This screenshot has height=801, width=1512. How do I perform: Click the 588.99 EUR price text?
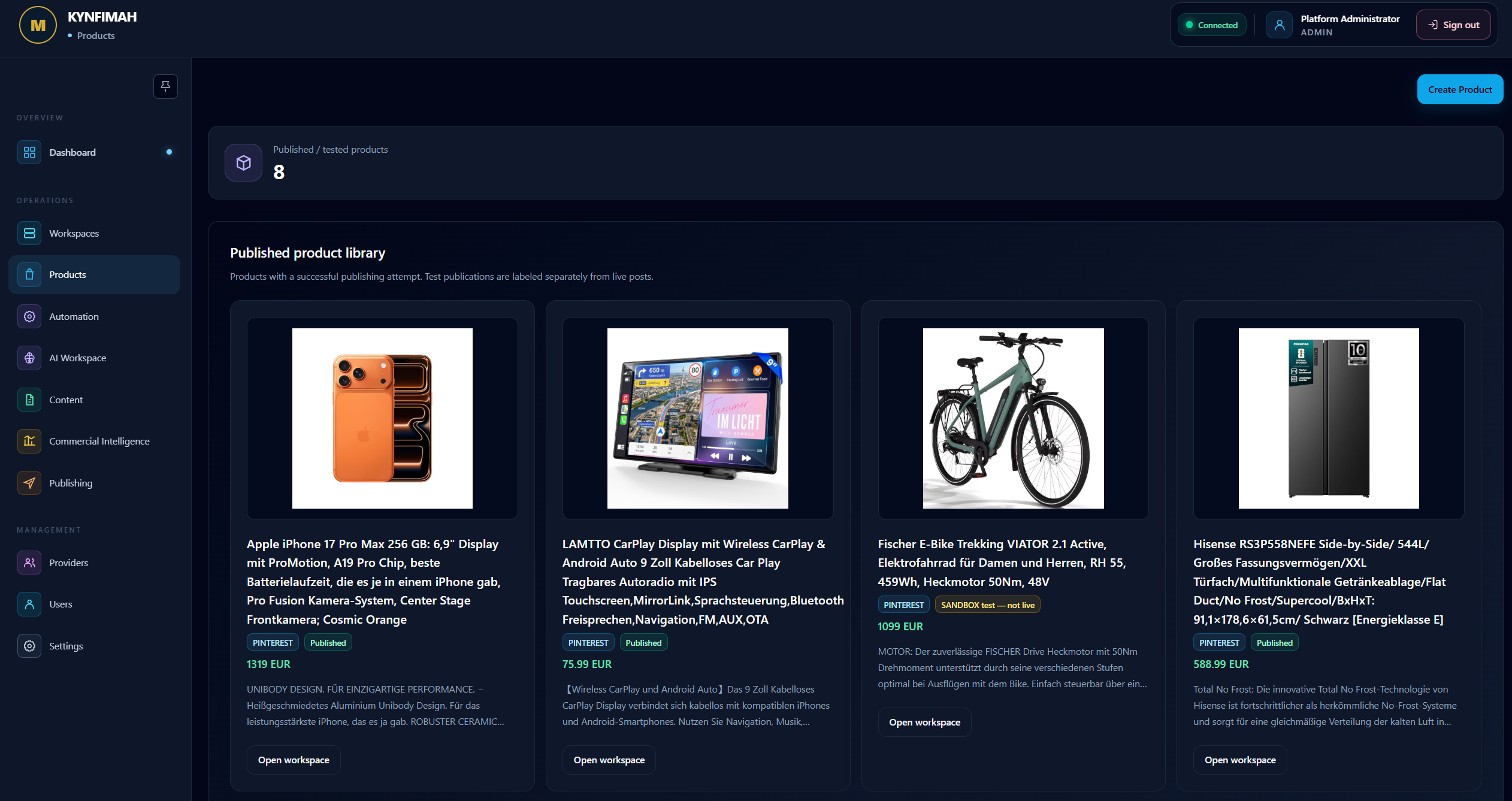click(1221, 664)
